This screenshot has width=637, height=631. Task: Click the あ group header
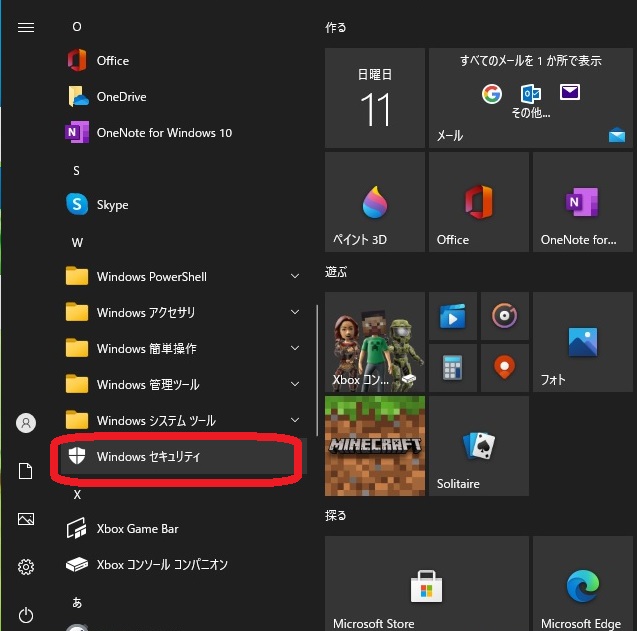tap(77, 602)
